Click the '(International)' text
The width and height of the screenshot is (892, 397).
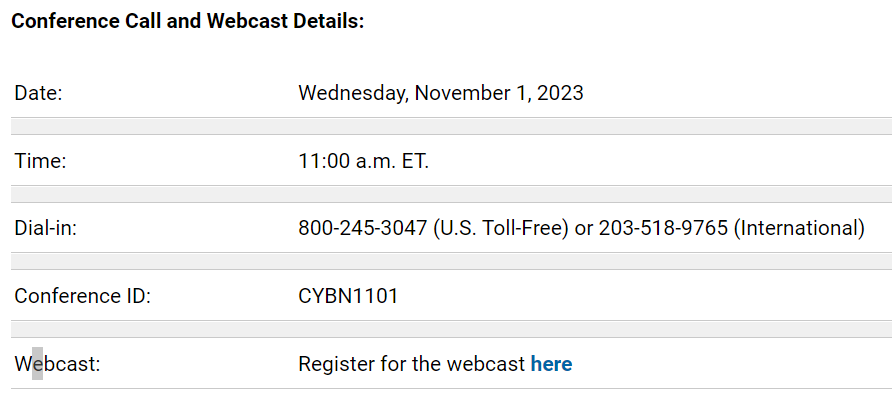[x=799, y=228]
